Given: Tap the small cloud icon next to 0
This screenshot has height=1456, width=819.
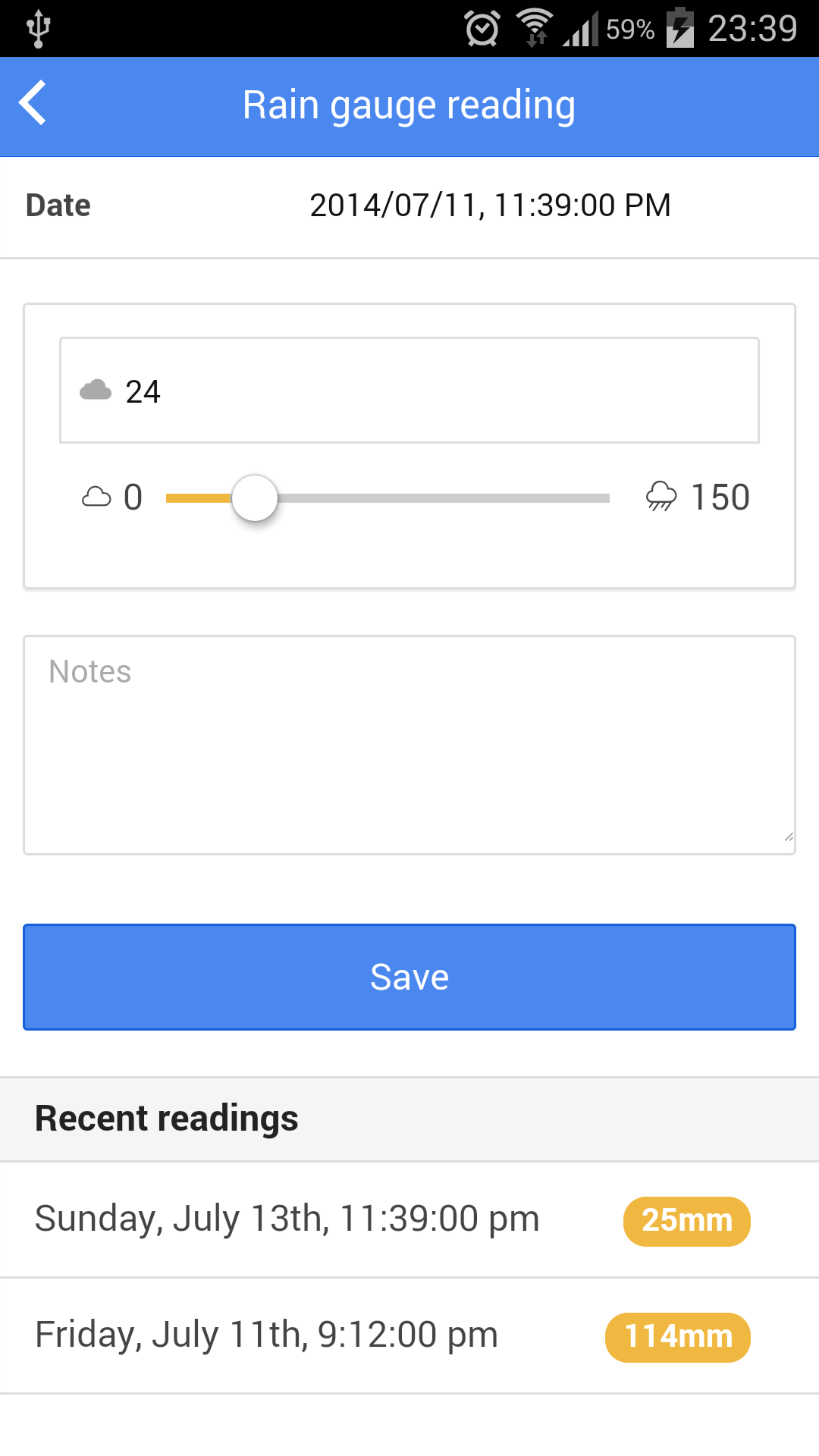Looking at the screenshot, I should (x=96, y=497).
